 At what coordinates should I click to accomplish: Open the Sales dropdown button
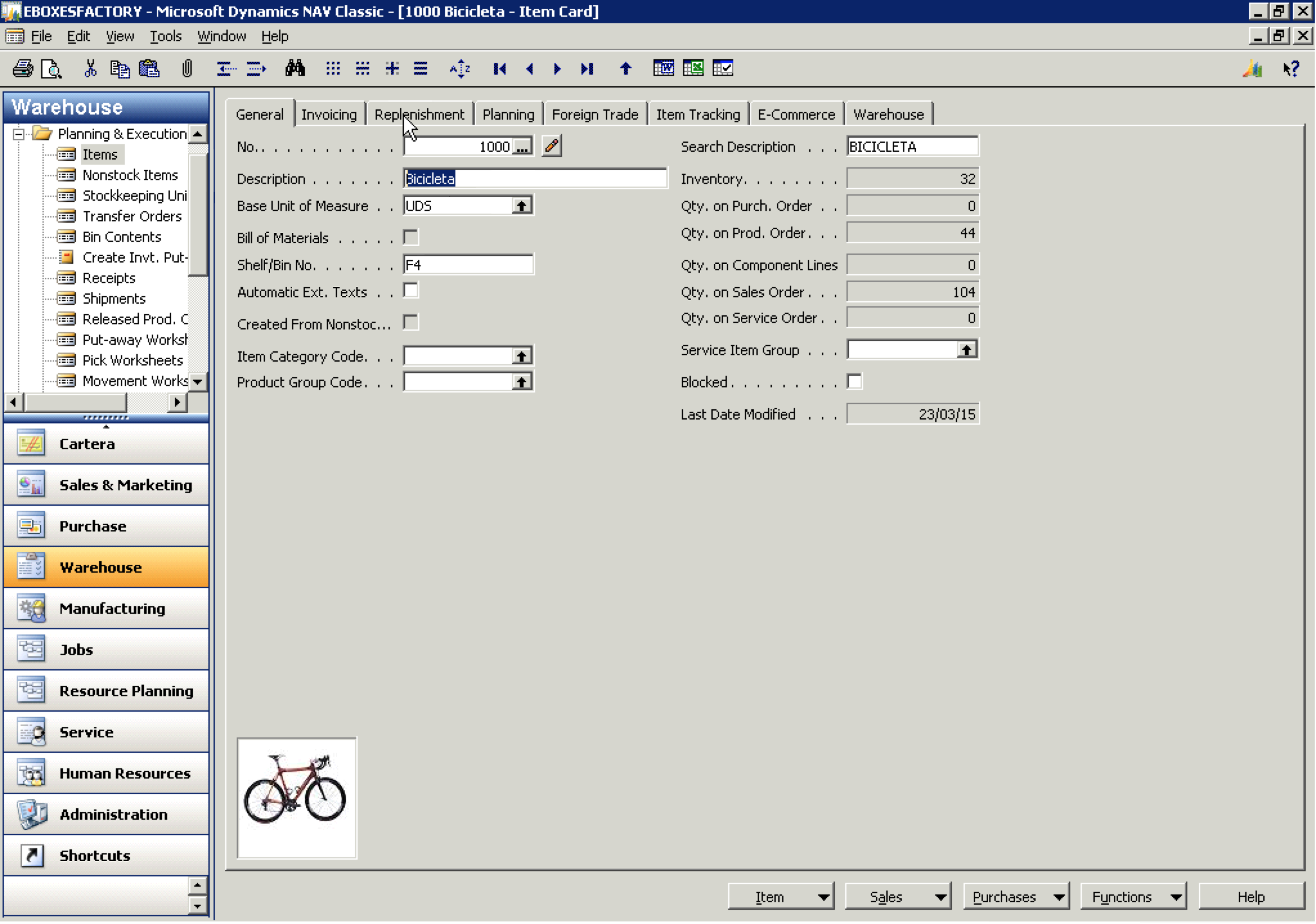pos(897,896)
